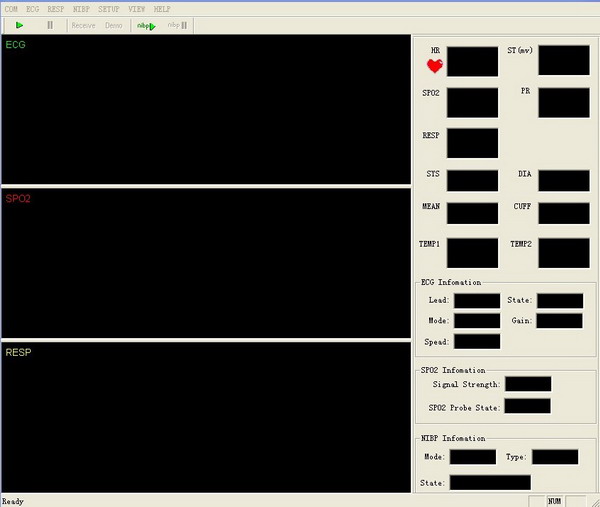Open the SETUP menu
Image resolution: width=600 pixels, height=507 pixels.
click(108, 8)
